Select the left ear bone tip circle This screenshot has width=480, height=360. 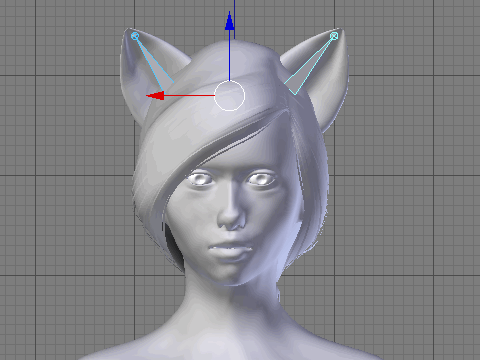pos(135,36)
